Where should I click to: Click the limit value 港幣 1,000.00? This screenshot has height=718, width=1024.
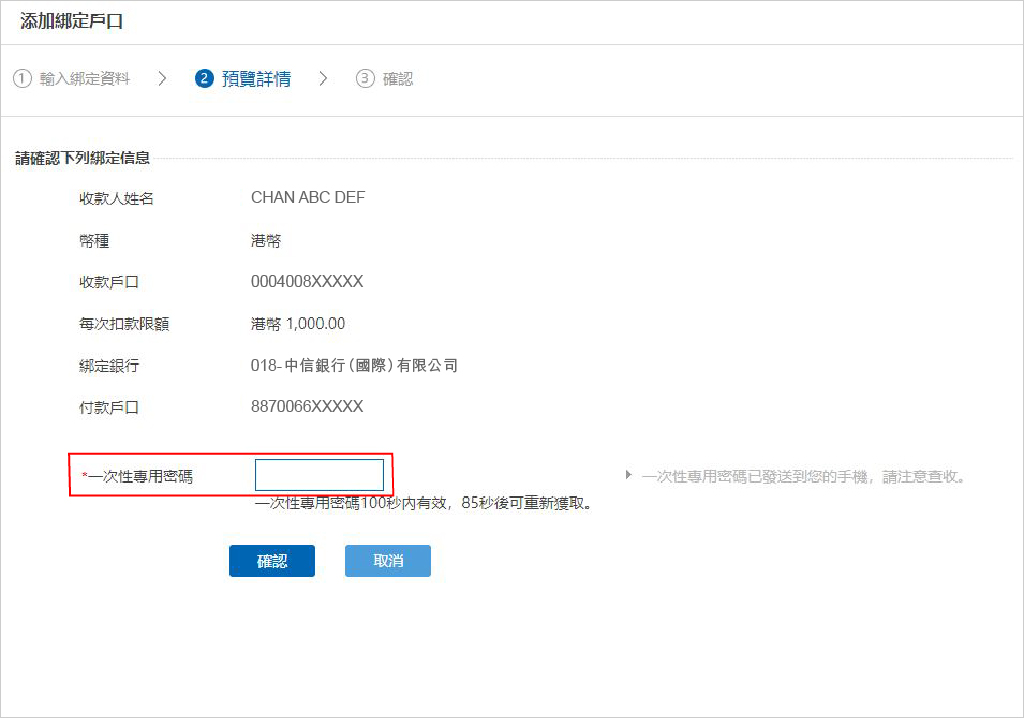coord(298,323)
